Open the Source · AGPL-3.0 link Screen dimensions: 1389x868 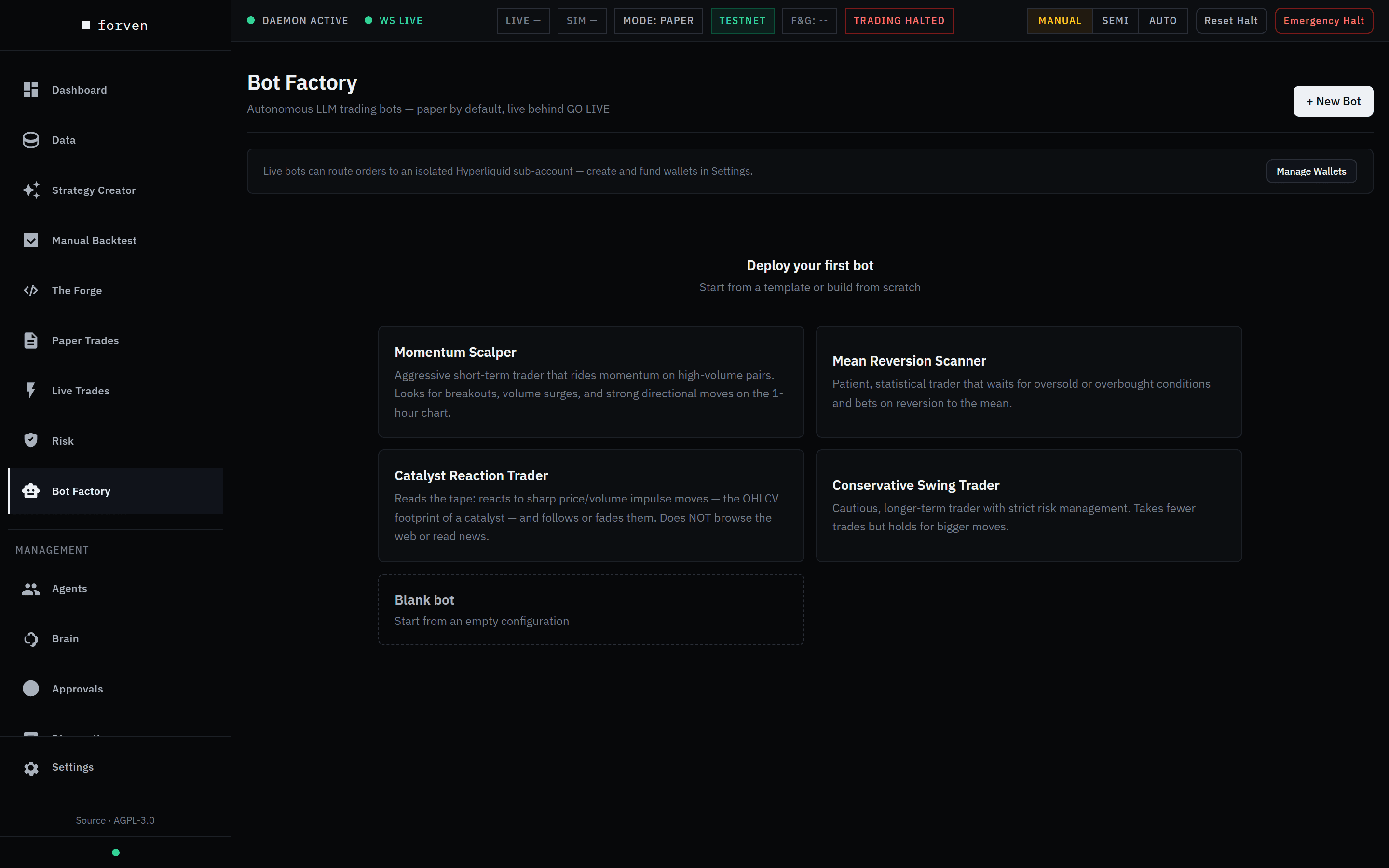tap(115, 820)
